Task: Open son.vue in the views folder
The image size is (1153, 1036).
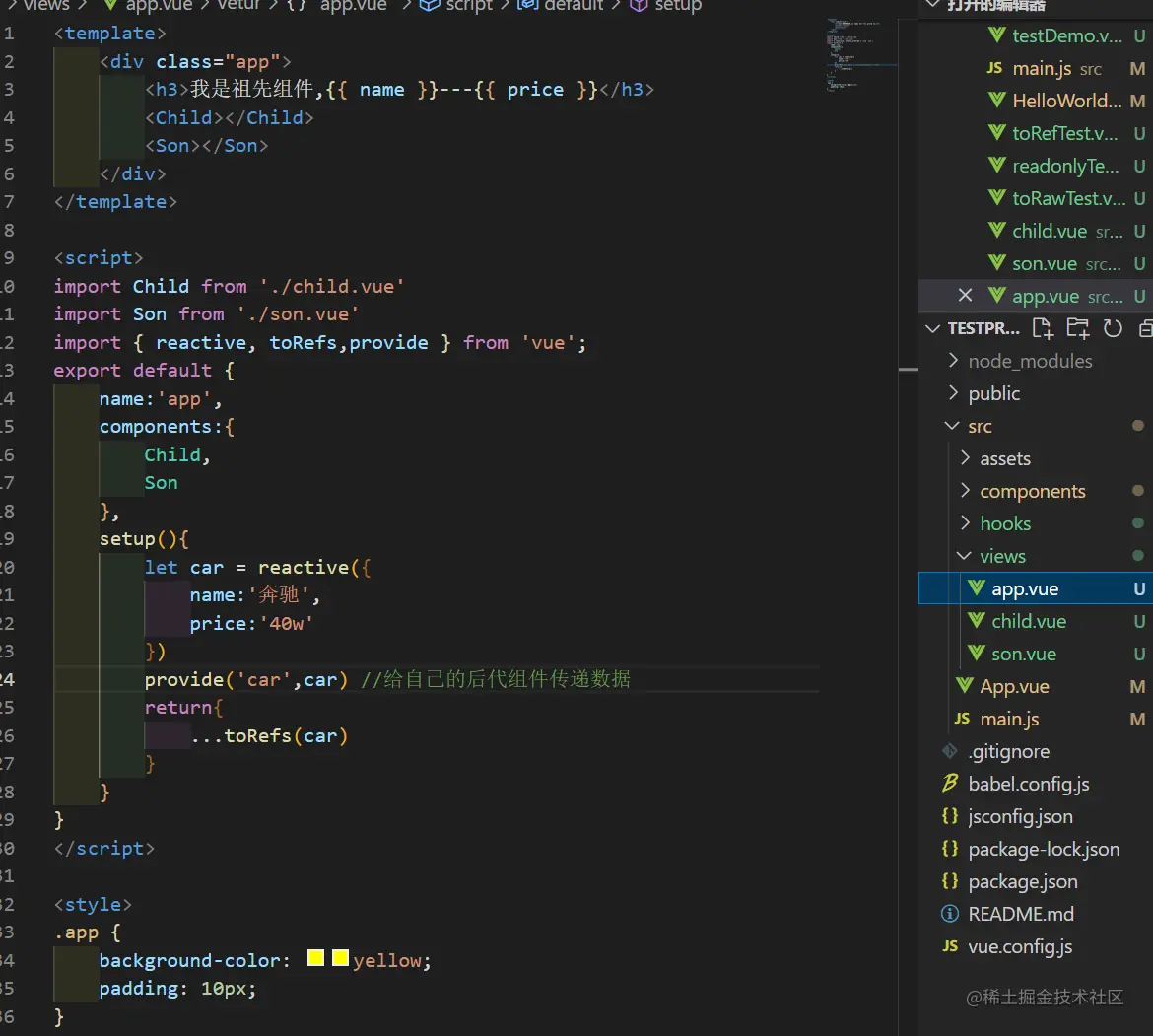Action: 1024,654
